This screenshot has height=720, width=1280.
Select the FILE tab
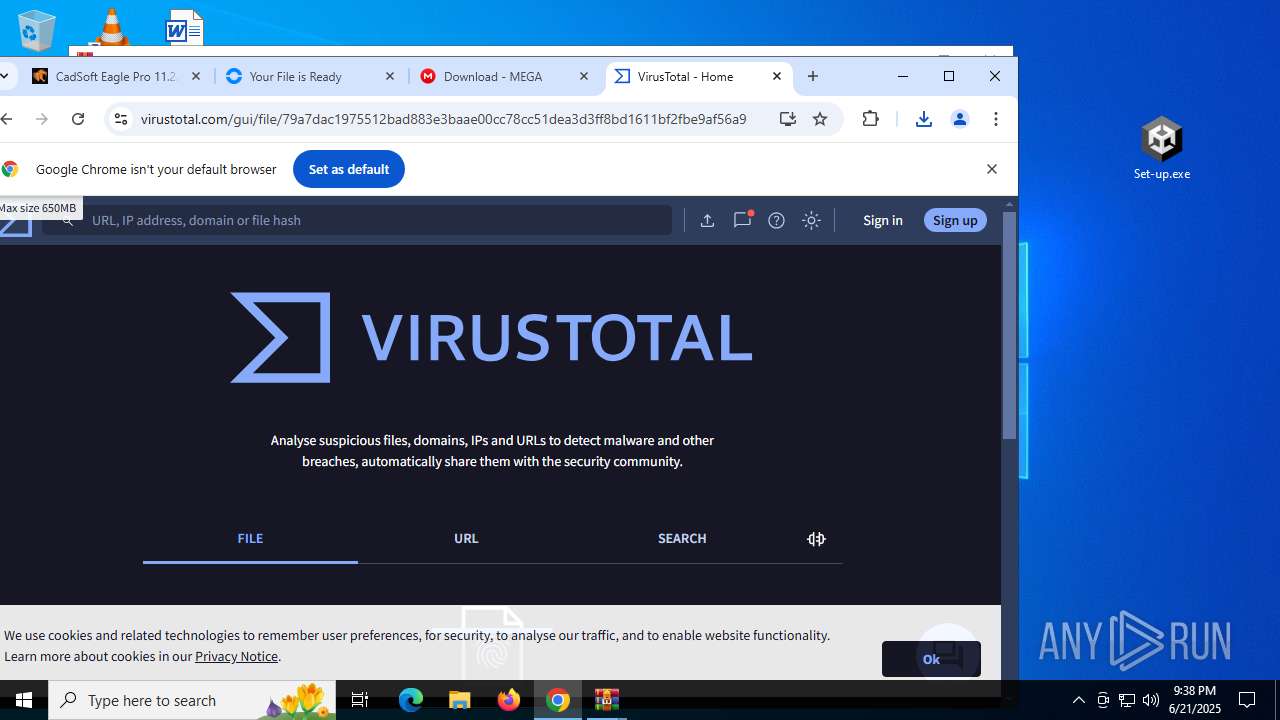pos(250,538)
